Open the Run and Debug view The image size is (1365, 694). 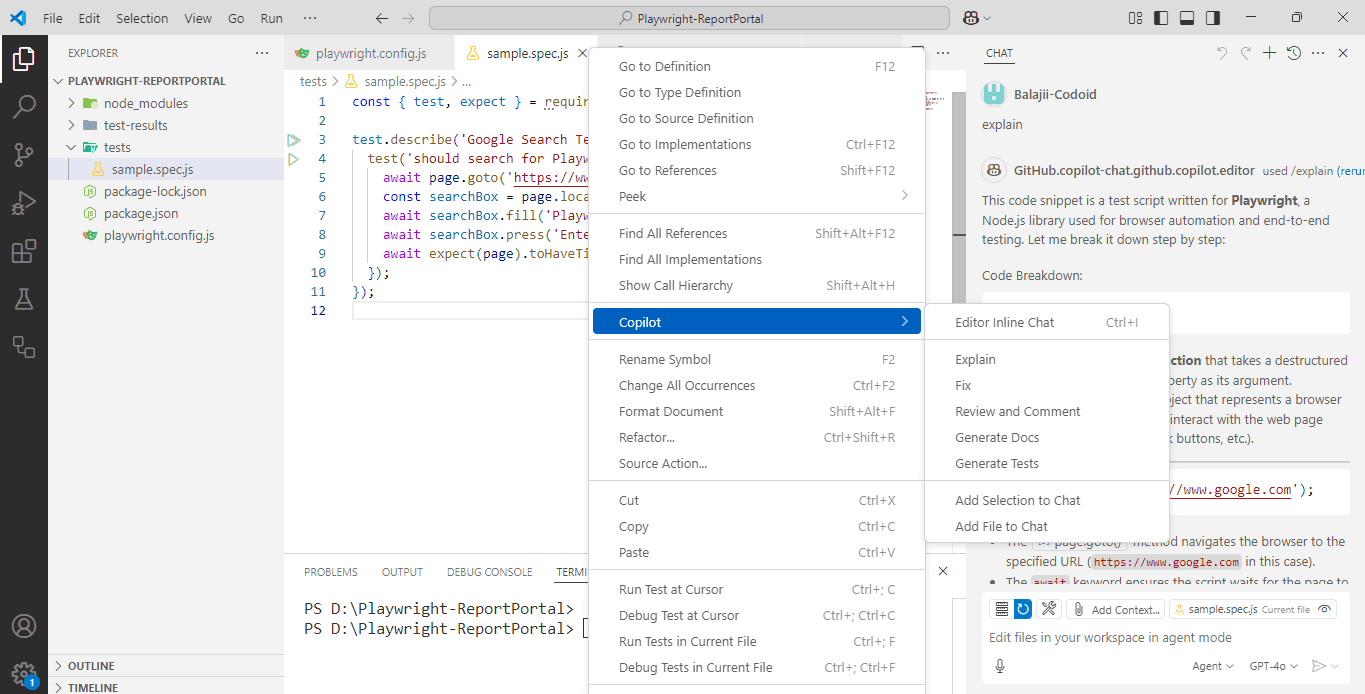click(x=24, y=202)
